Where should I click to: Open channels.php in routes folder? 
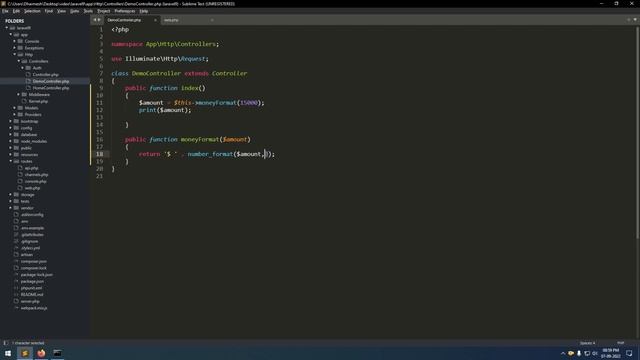(x=36, y=174)
